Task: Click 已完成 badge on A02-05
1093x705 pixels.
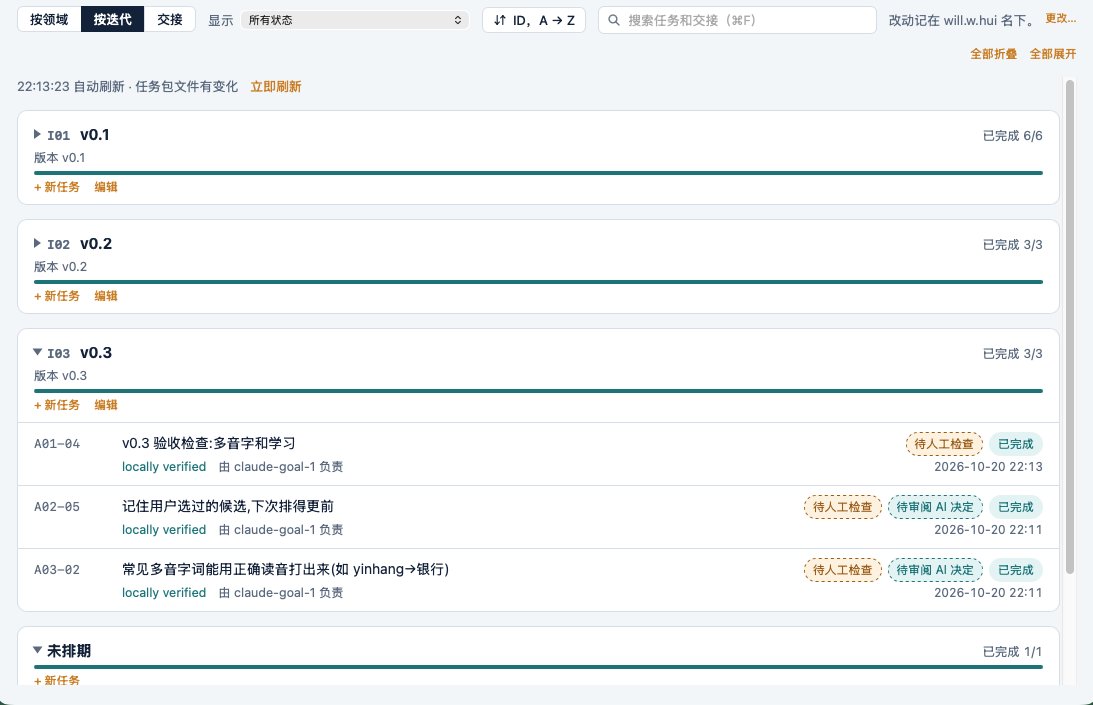Action: [x=1016, y=507]
